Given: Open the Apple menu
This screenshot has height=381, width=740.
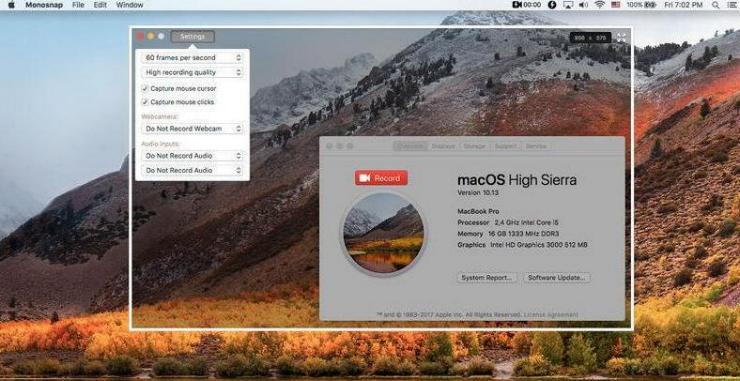Looking at the screenshot, I should [x=11, y=5].
